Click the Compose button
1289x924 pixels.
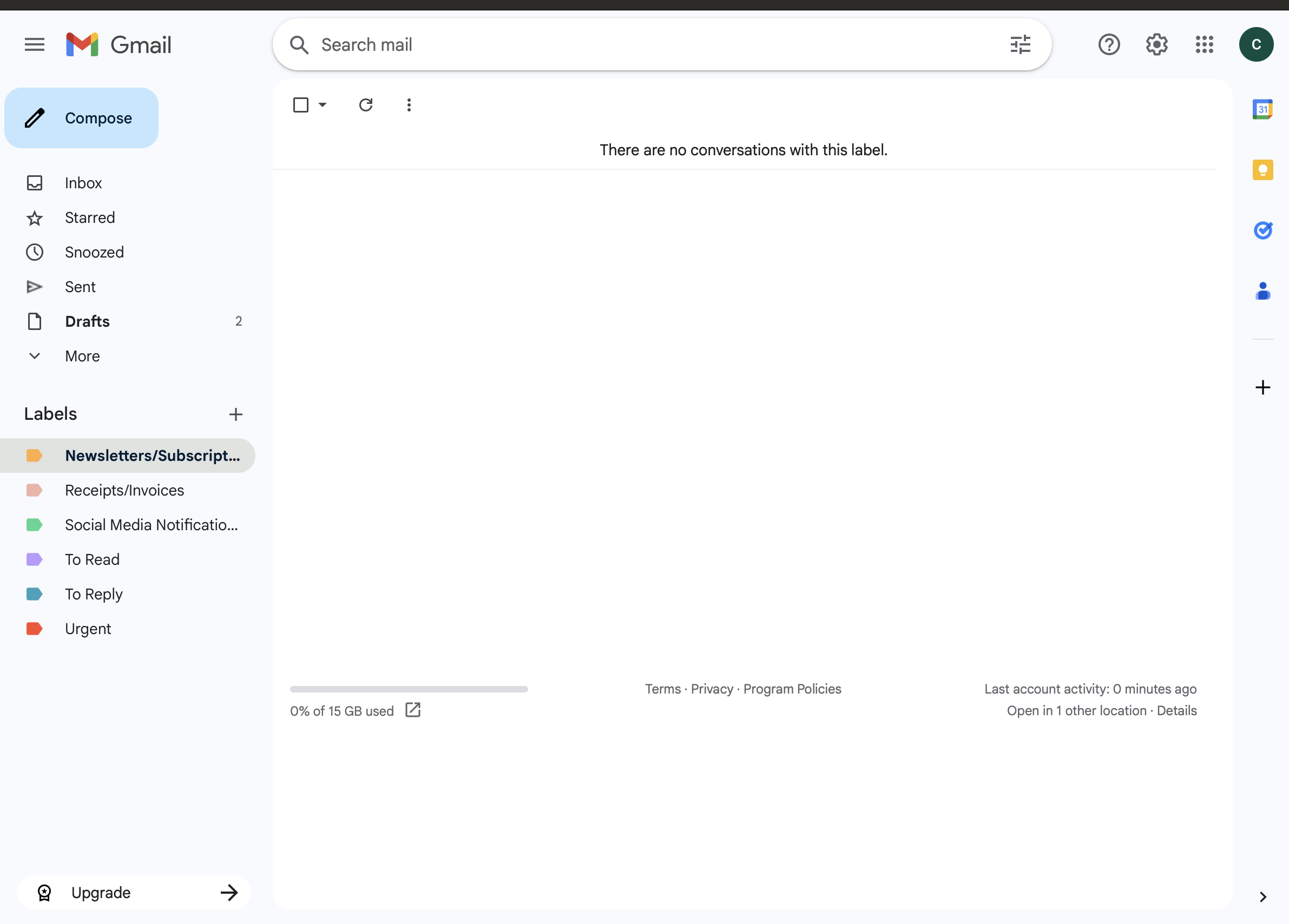coord(81,118)
